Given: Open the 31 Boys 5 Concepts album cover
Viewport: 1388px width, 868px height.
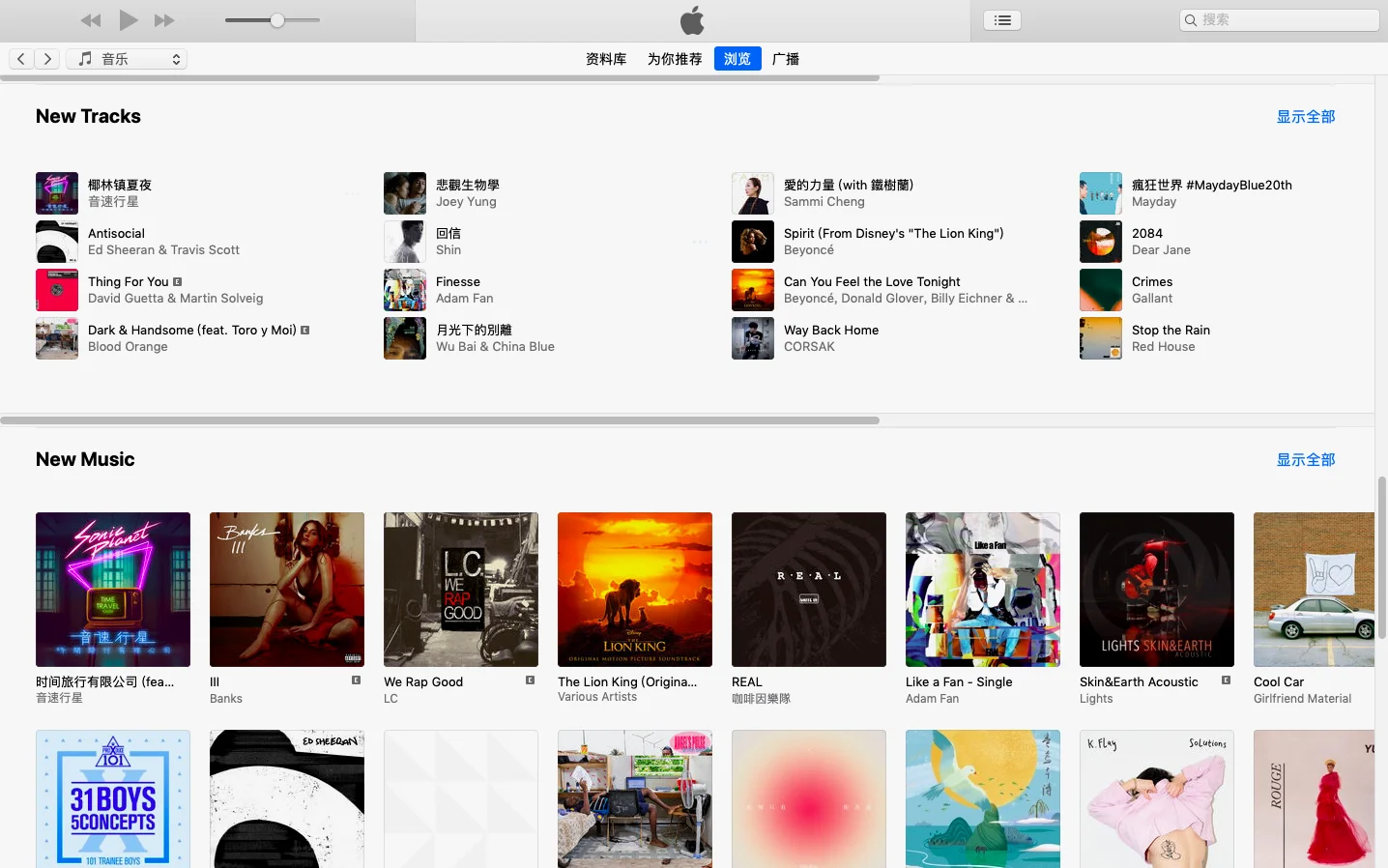Looking at the screenshot, I should tap(113, 798).
